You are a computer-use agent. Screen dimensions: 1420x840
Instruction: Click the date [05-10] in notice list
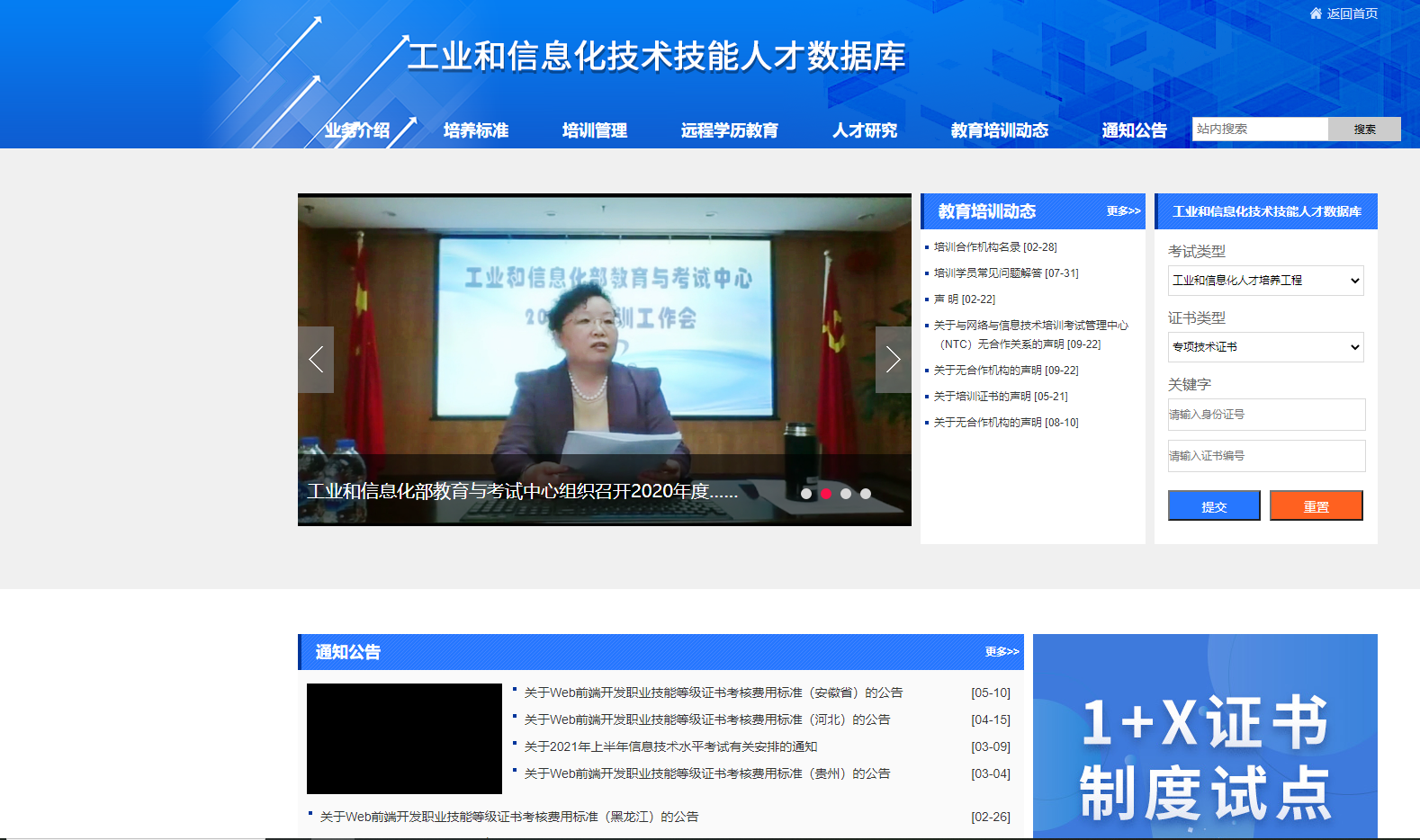tap(991, 693)
